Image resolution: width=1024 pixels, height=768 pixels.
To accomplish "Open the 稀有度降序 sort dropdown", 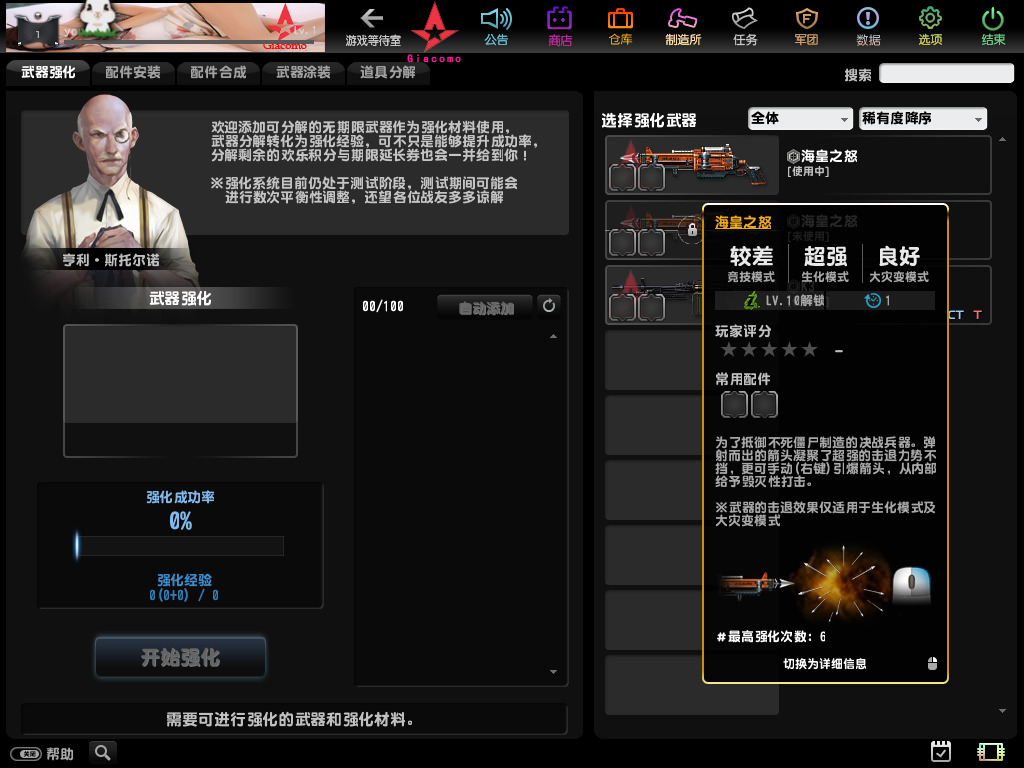I will coord(922,119).
